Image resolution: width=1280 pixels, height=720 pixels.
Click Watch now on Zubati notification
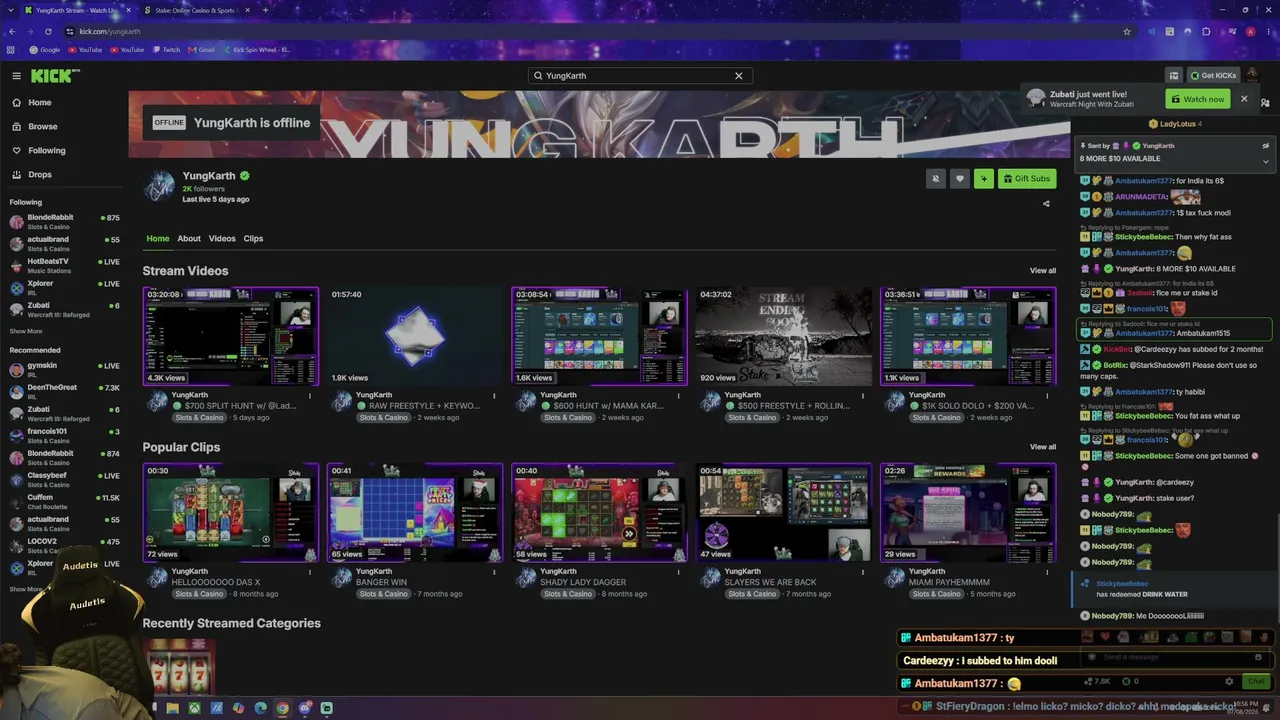tap(1198, 99)
